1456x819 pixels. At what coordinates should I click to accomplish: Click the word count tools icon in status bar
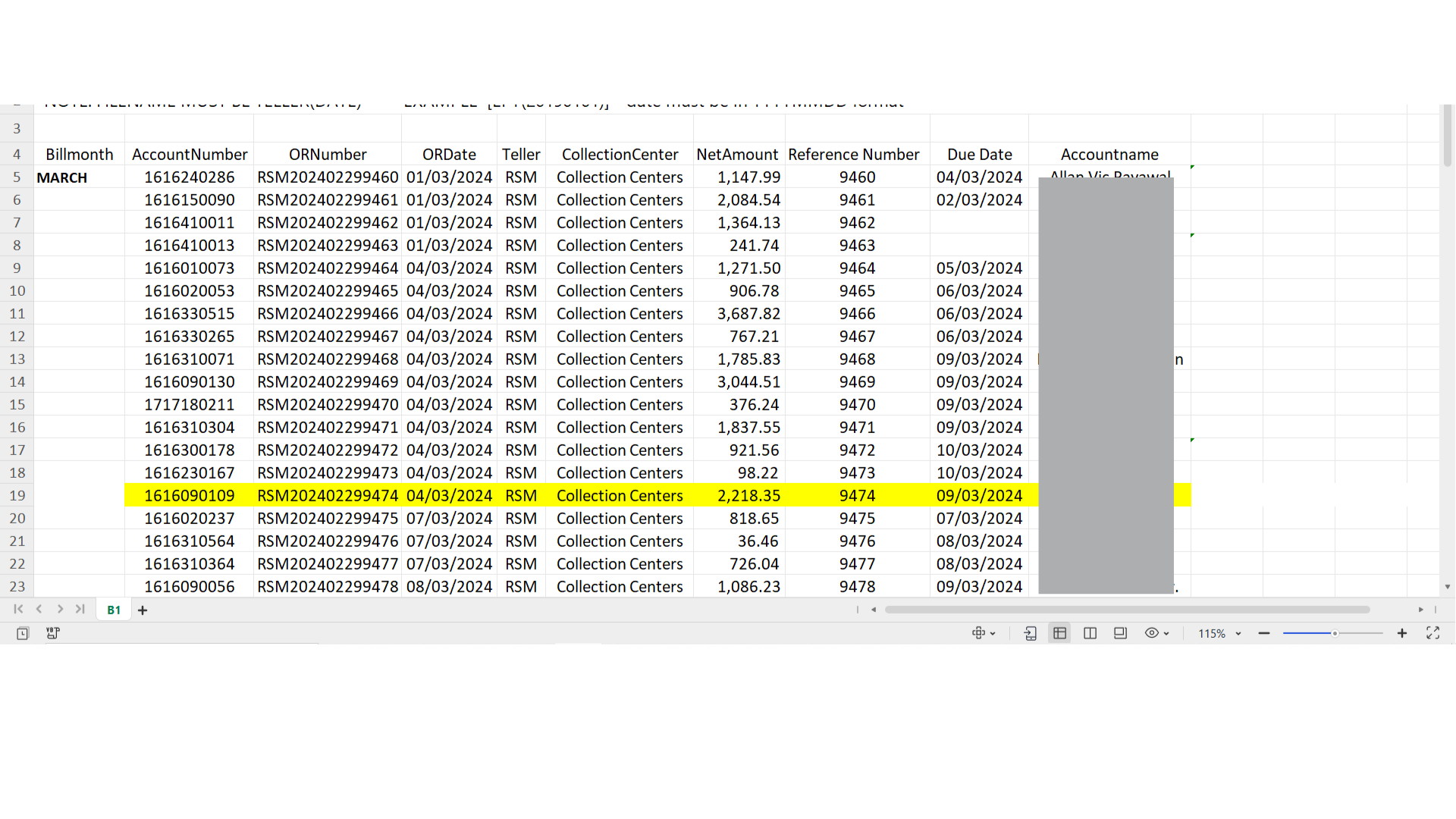53,633
